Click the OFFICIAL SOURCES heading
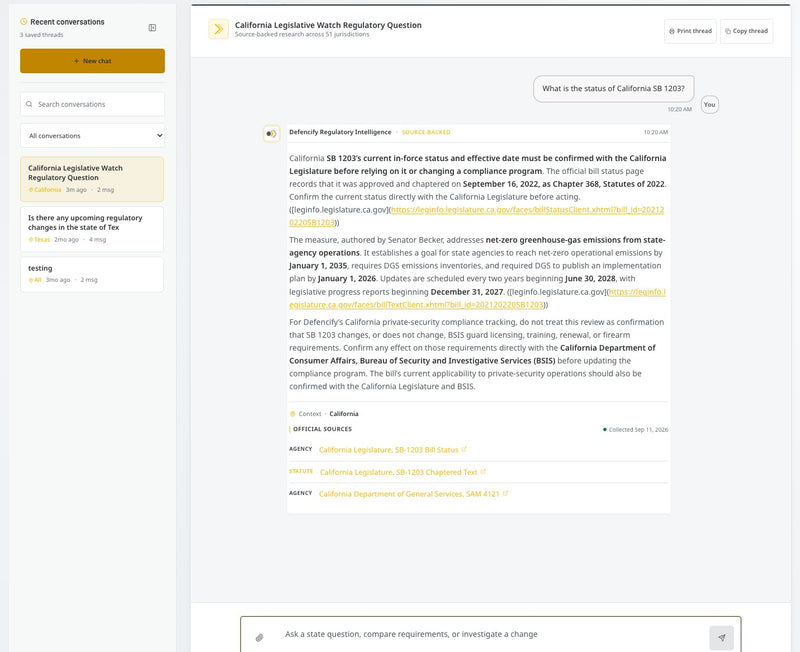This screenshot has width=800, height=652. (322, 429)
